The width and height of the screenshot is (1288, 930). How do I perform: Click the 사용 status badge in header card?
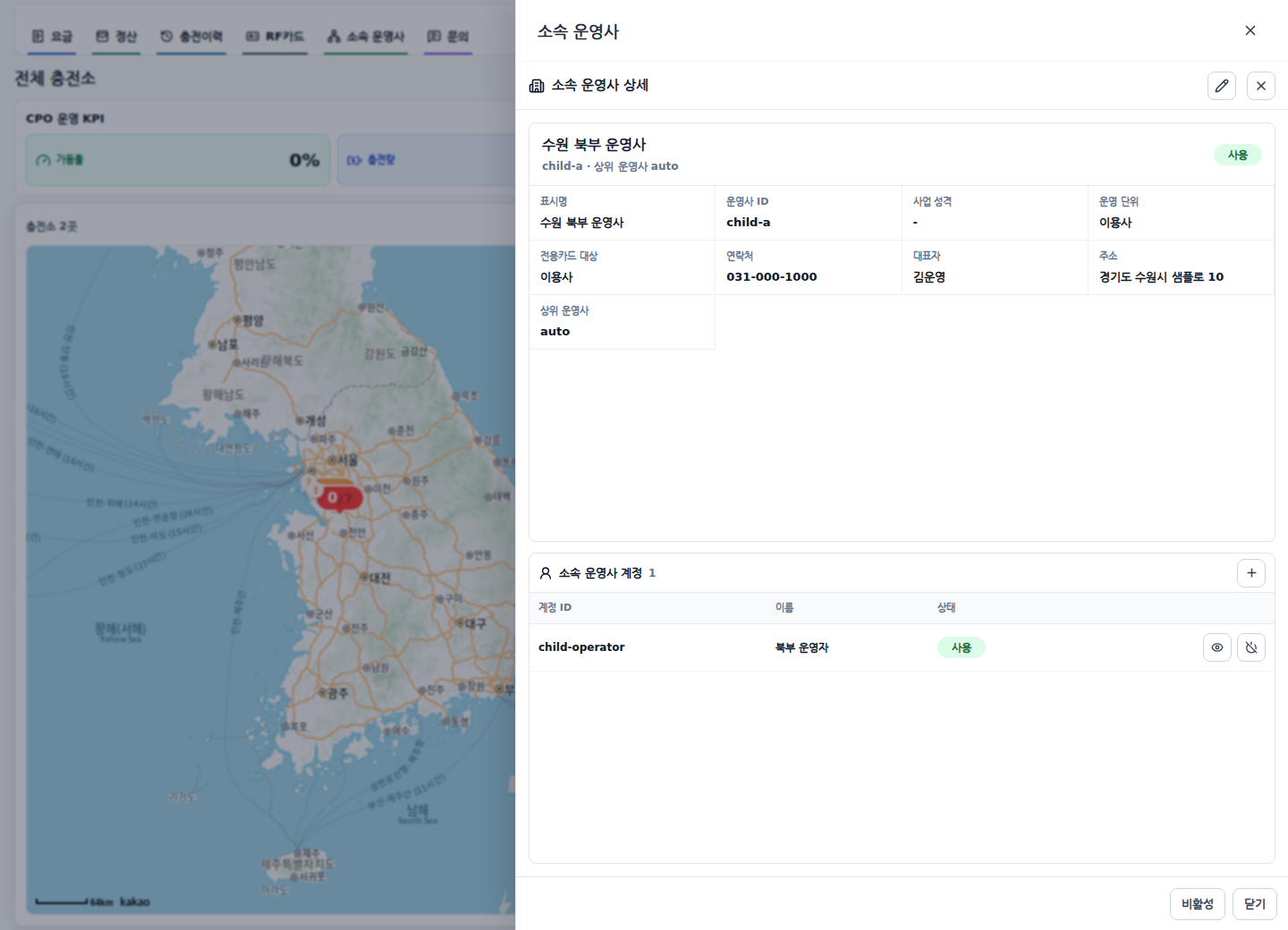pos(1237,155)
